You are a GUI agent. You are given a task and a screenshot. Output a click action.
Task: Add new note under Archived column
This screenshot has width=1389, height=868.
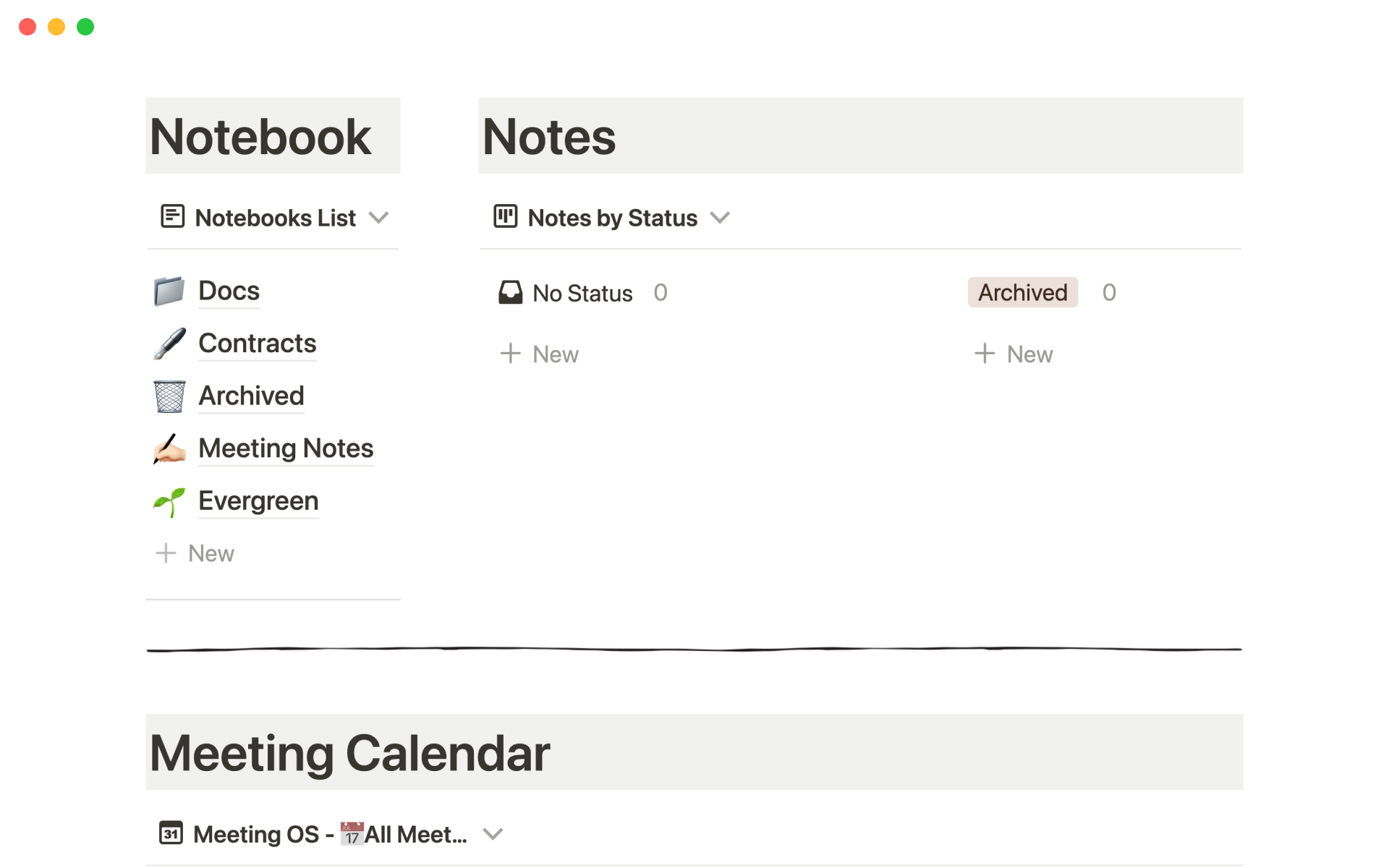tap(1014, 354)
